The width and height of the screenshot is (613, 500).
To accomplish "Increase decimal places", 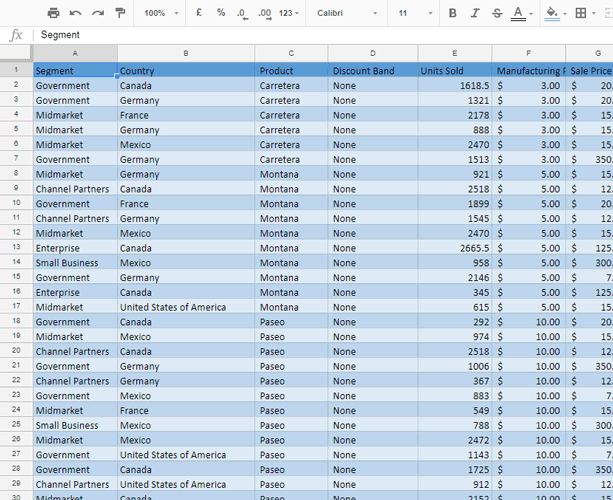I will tap(264, 13).
